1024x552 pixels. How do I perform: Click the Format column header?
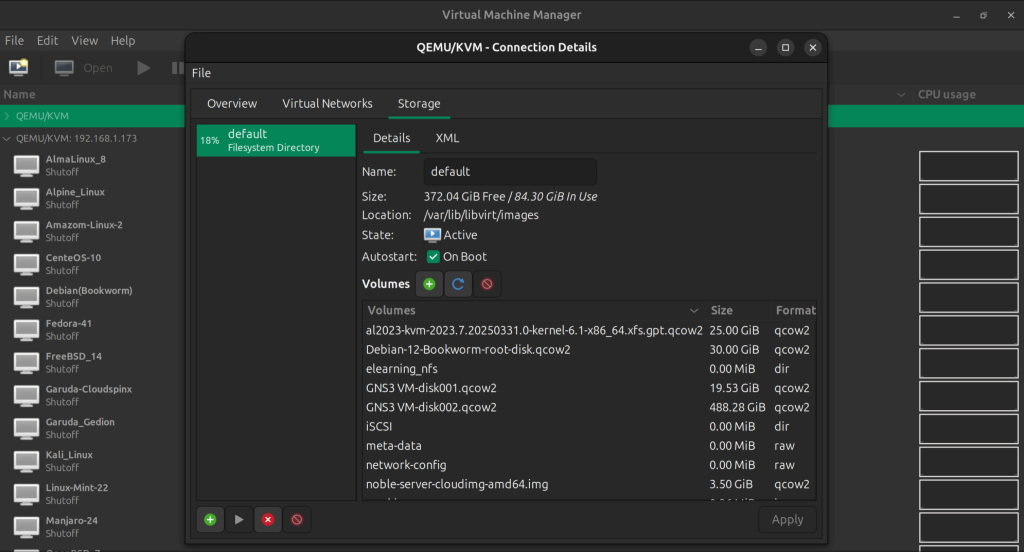pyautogui.click(x=793, y=311)
